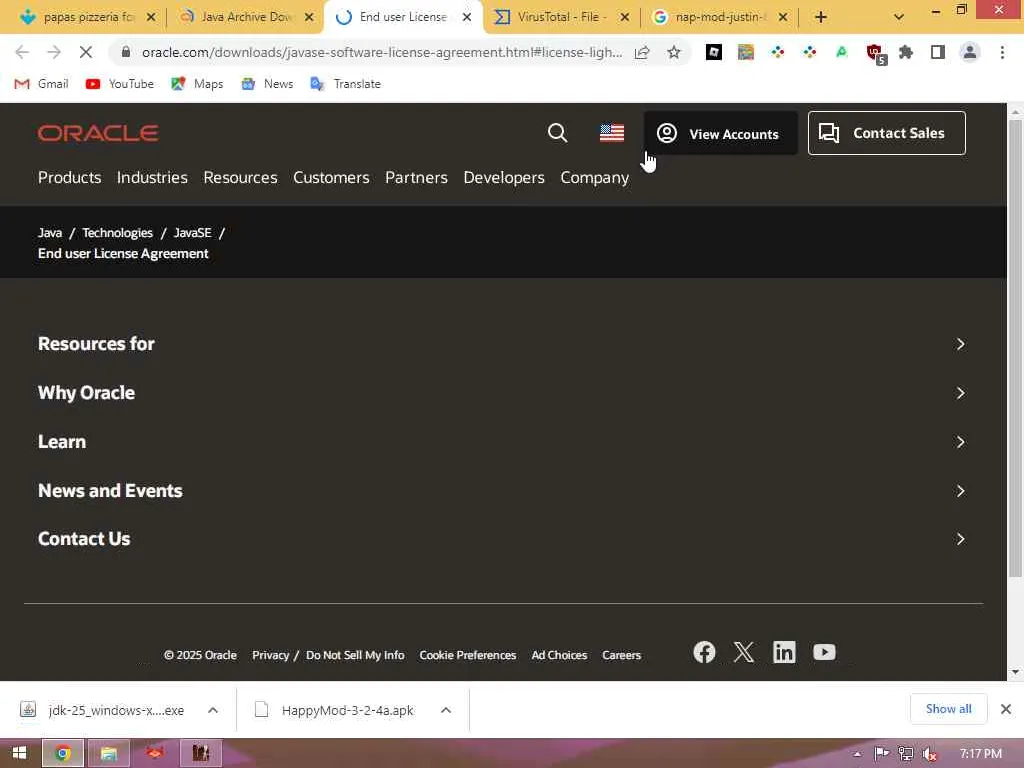1024x768 pixels.
Task: Open Oracle's Facebook page icon
Action: [x=704, y=652]
